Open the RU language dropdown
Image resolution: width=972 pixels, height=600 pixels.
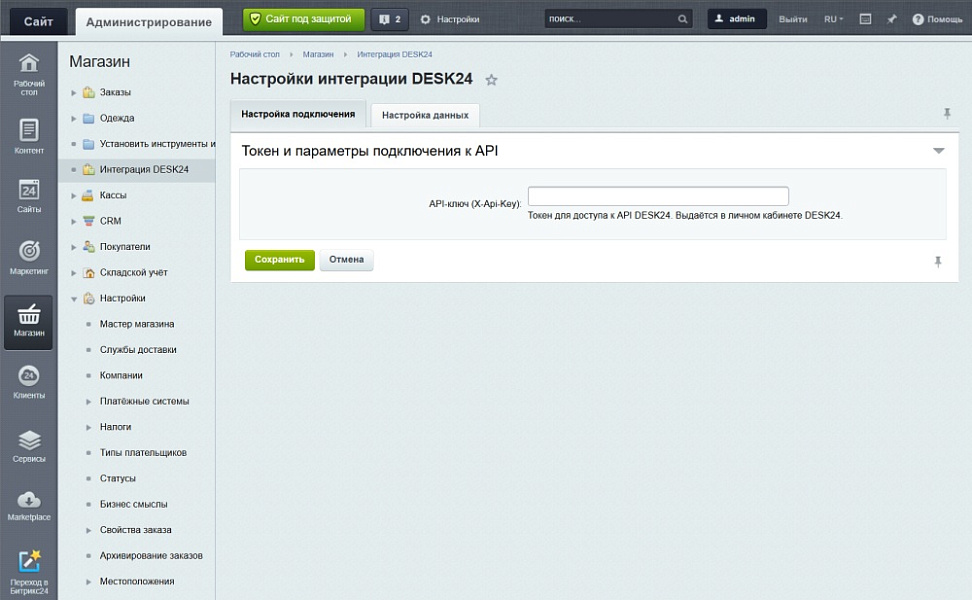833,19
